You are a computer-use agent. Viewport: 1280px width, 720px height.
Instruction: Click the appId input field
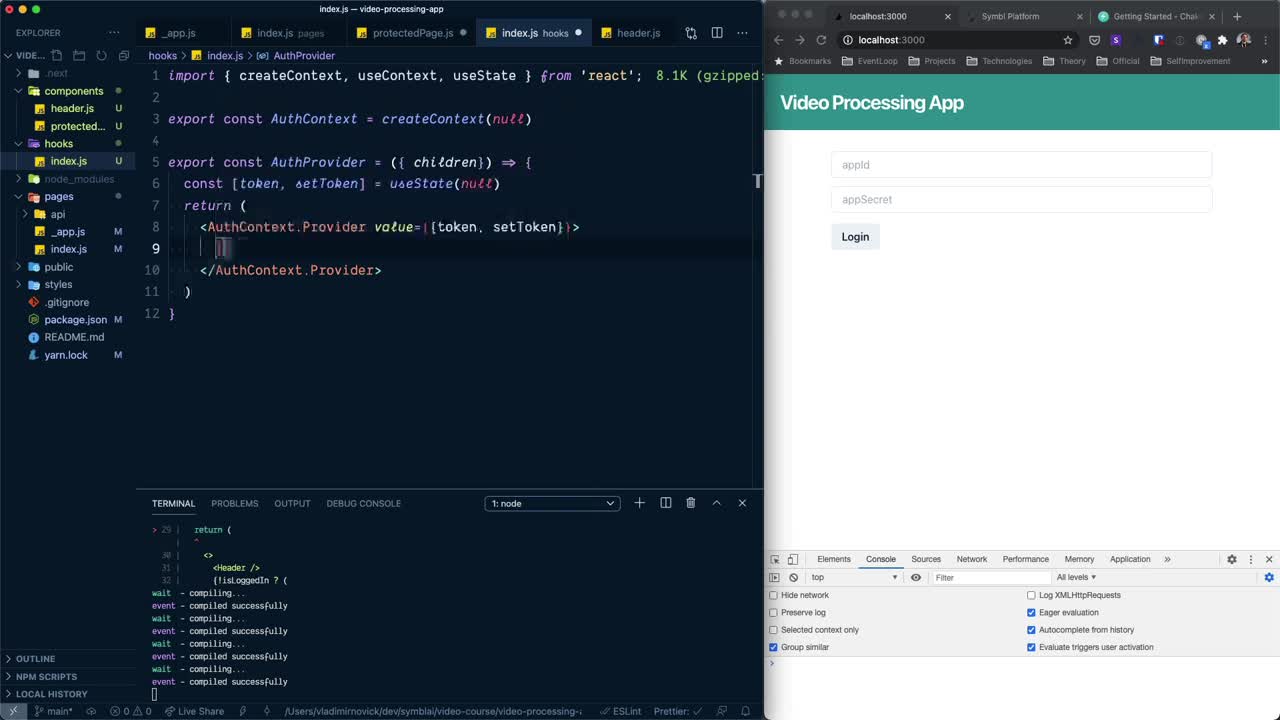tap(1021, 165)
